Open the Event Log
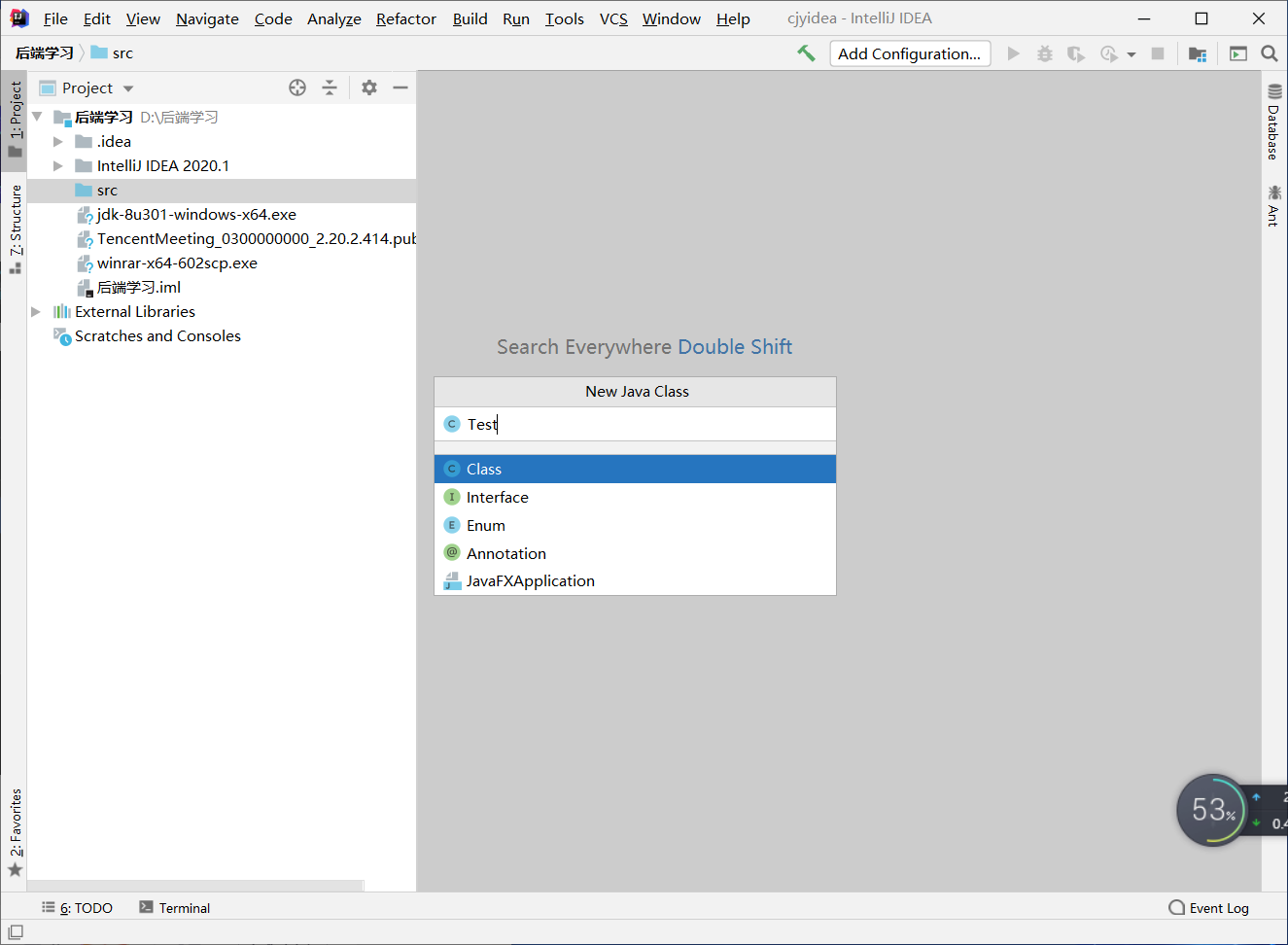Screen dimensions: 1288x945 (1209, 908)
